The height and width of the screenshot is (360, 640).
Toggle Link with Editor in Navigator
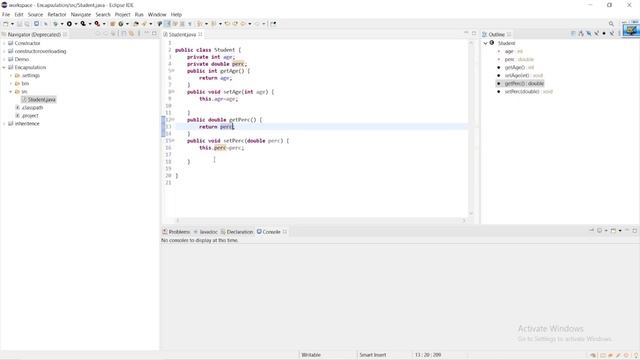[131, 34]
